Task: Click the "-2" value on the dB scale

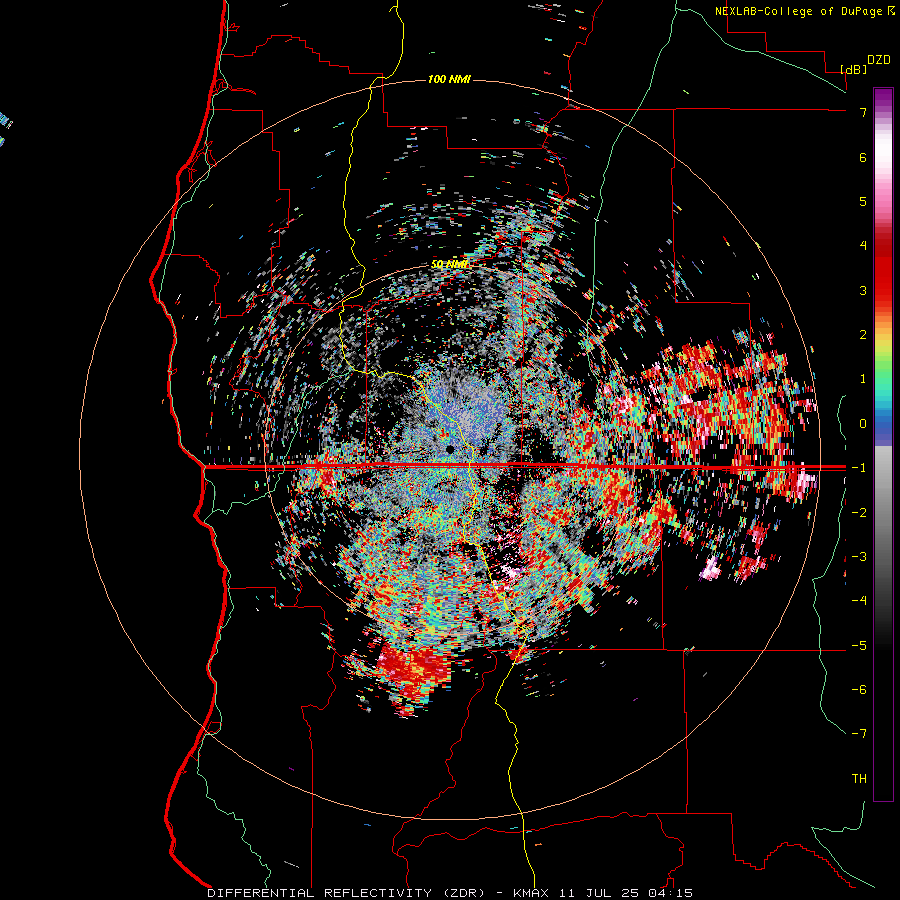Action: (859, 513)
